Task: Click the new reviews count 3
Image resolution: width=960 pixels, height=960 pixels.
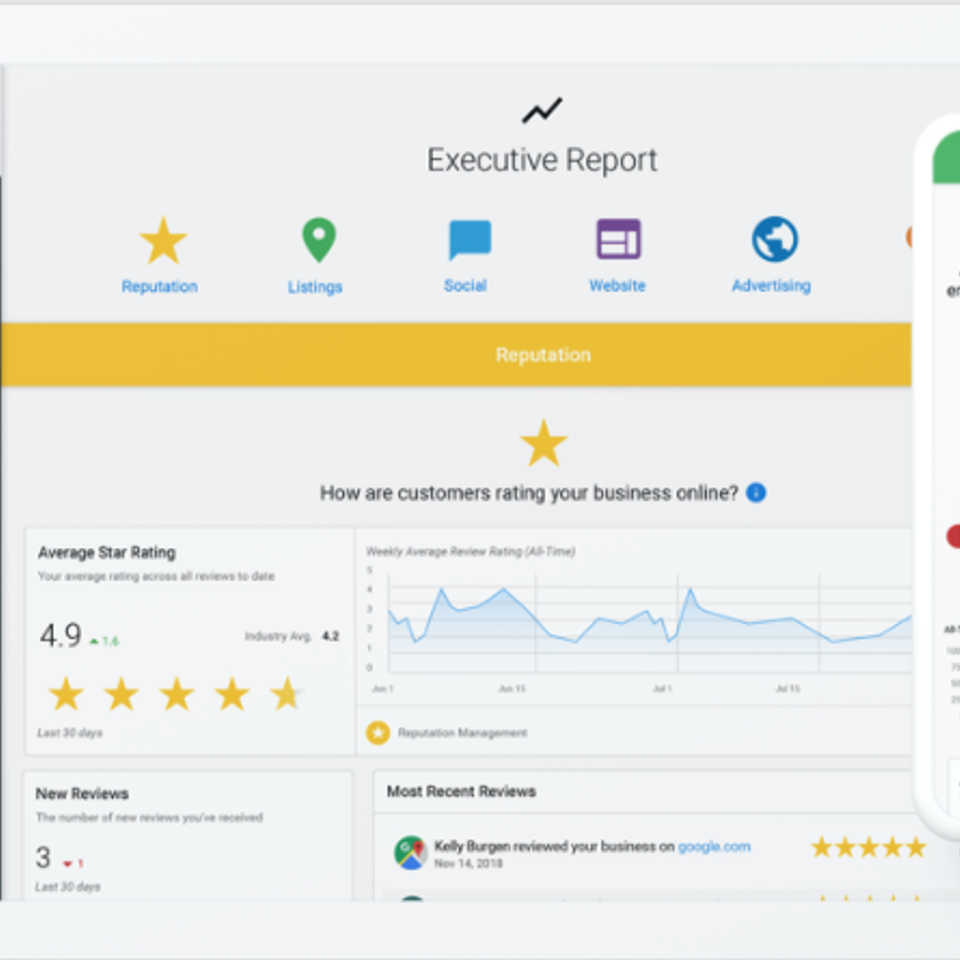Action: coord(43,857)
